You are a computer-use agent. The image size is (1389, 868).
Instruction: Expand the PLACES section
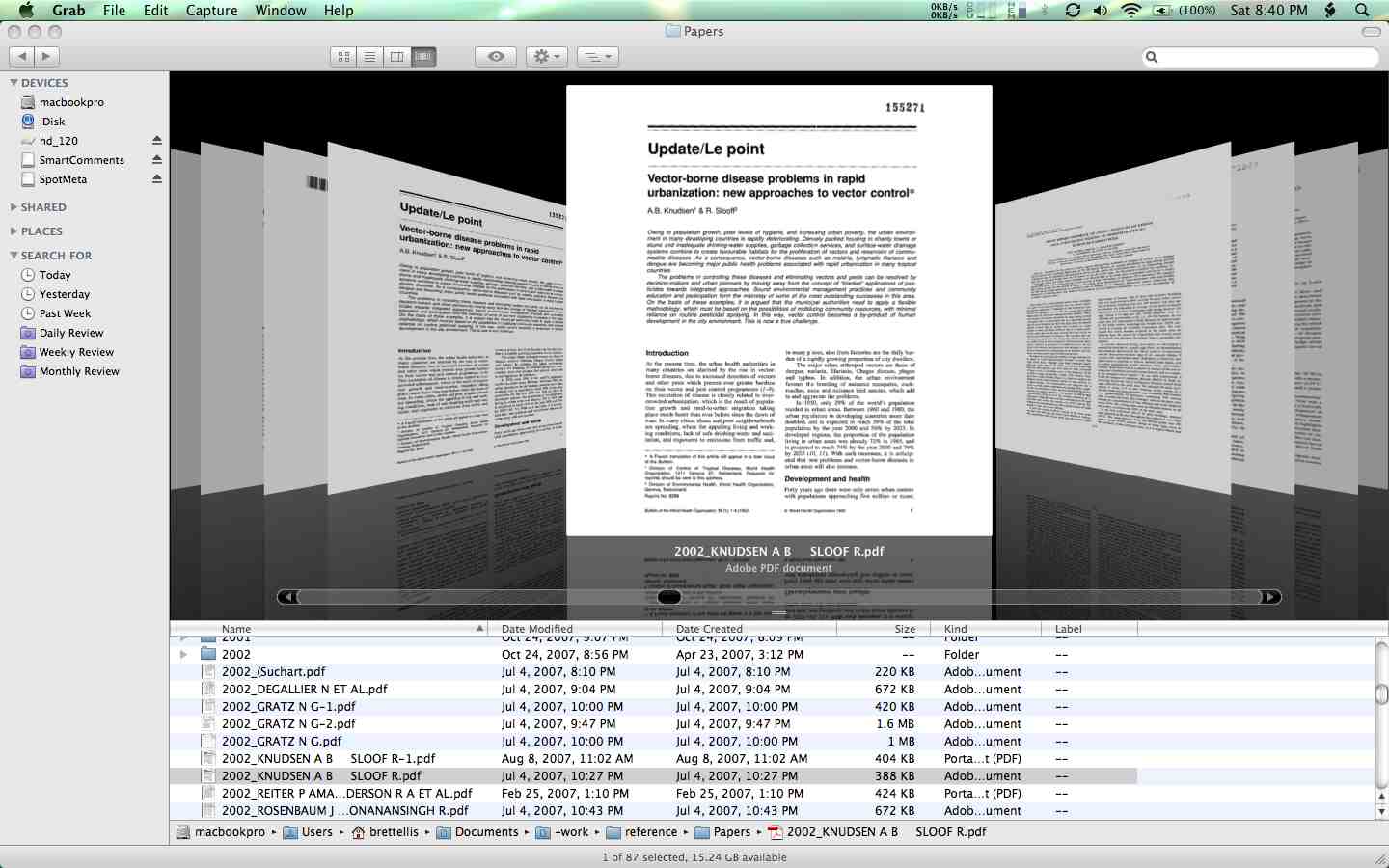[x=14, y=231]
